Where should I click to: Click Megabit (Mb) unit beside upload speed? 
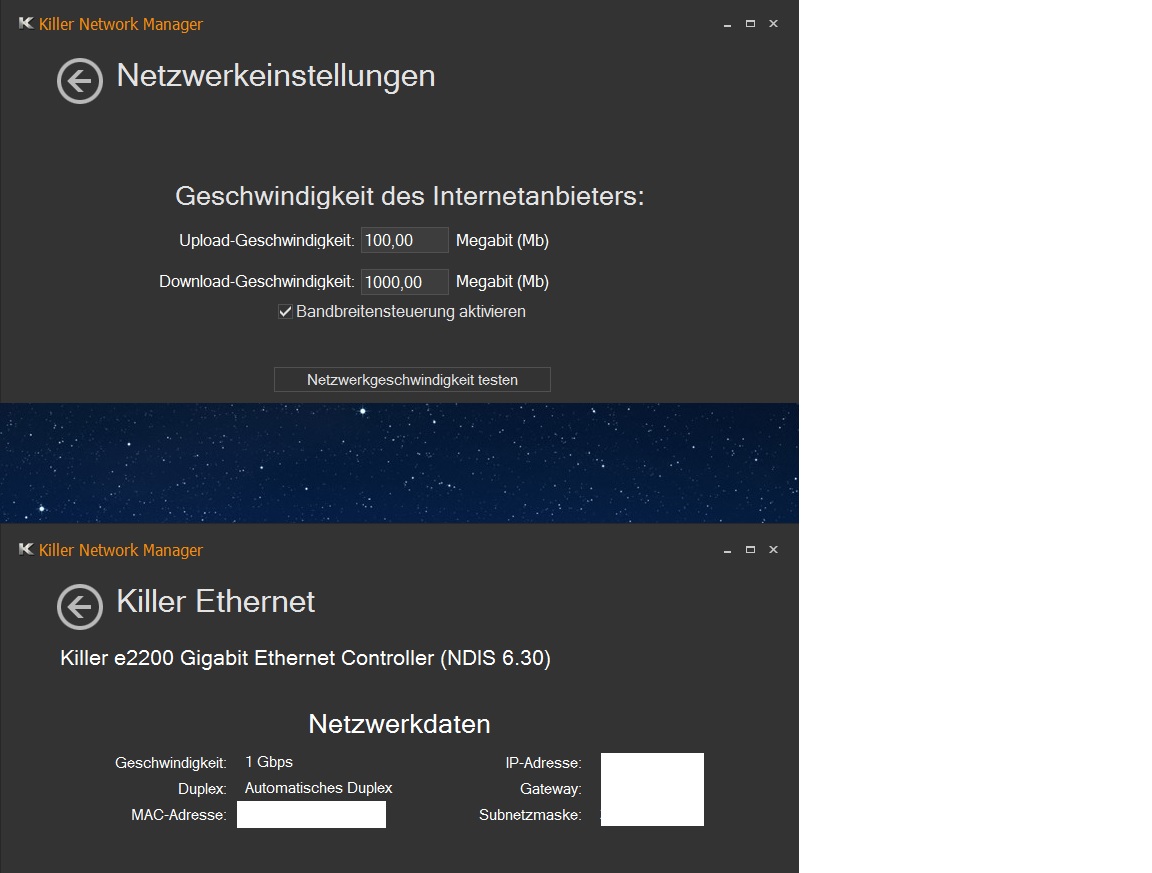(503, 241)
